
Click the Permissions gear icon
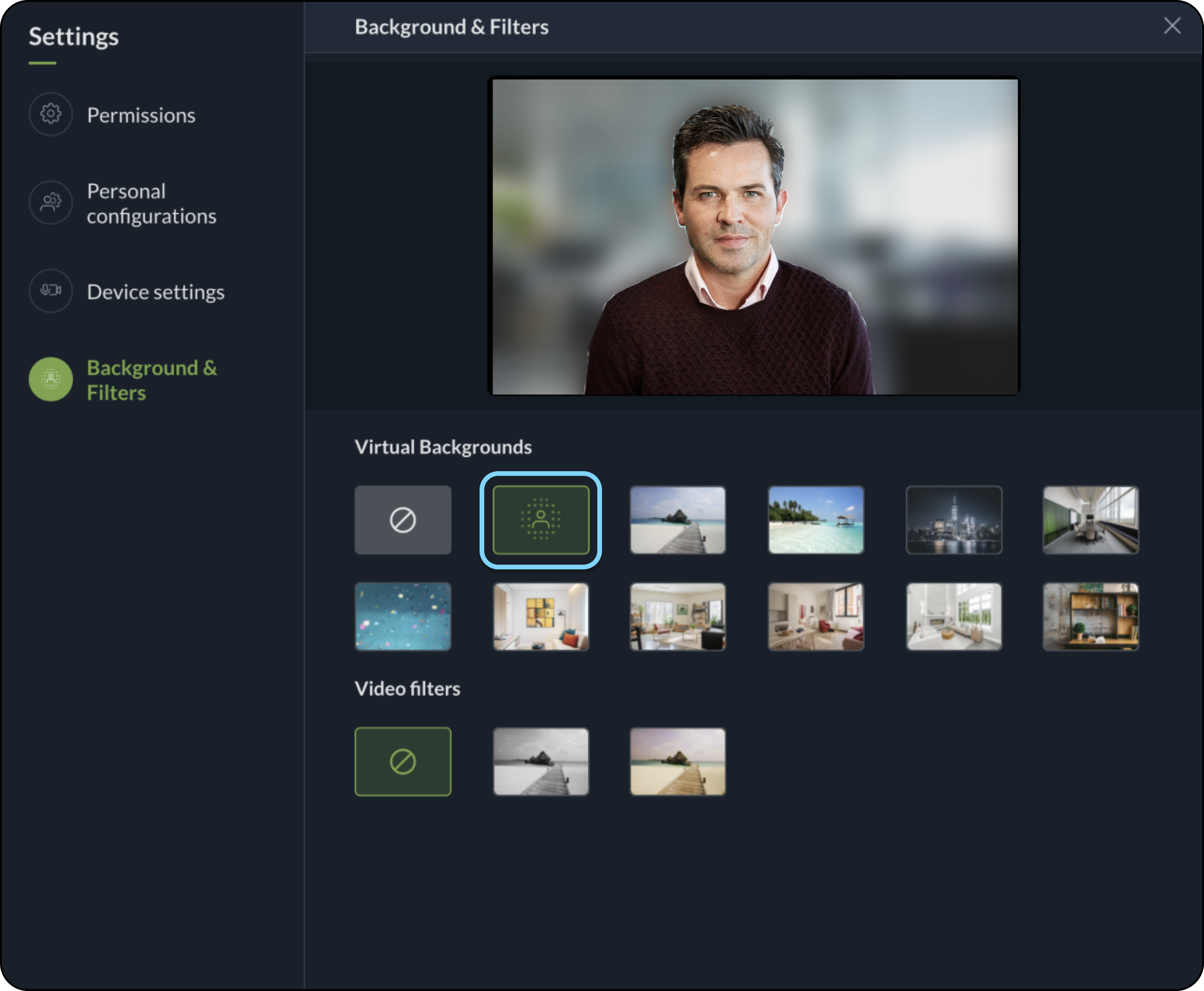[51, 114]
